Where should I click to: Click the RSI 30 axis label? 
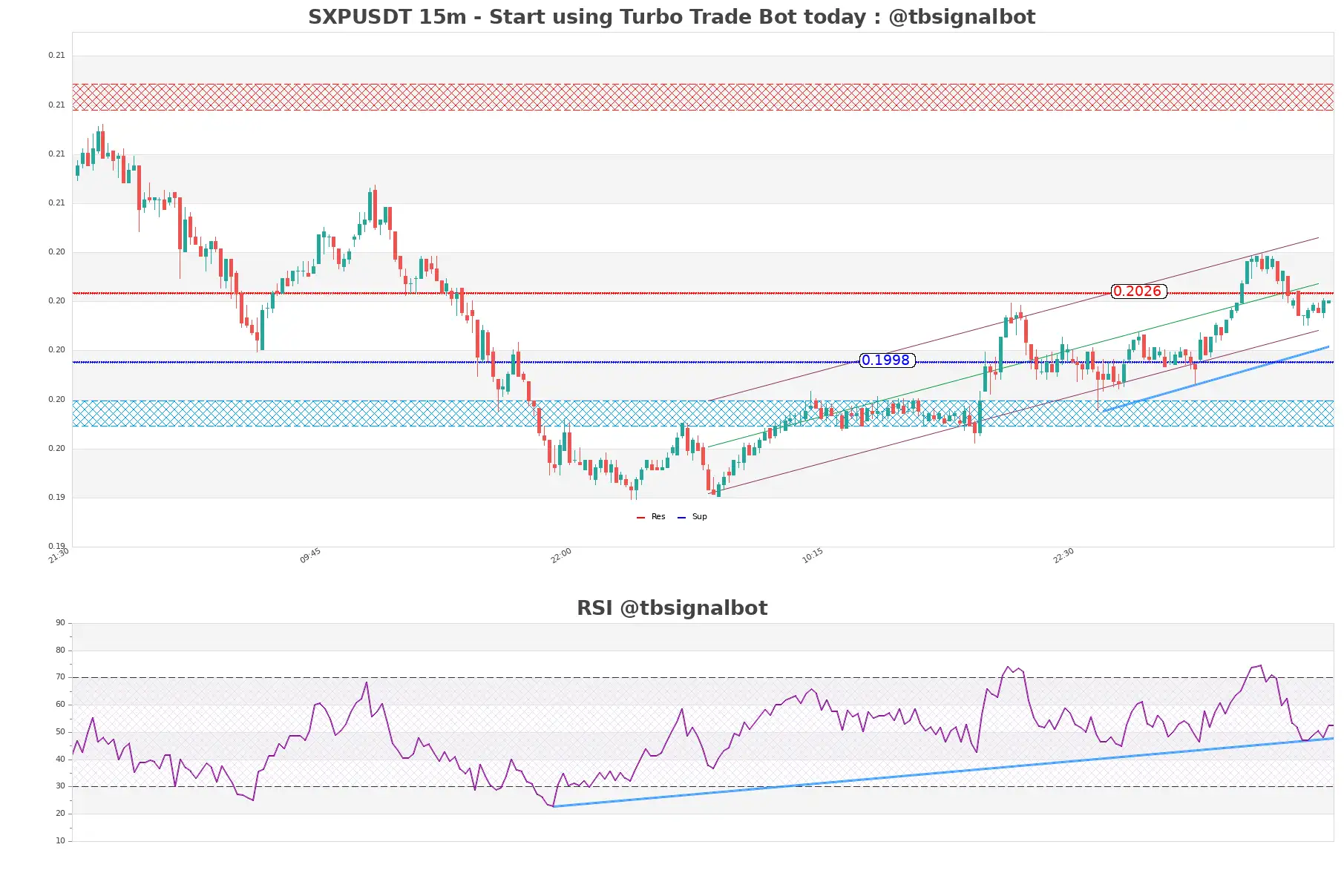tap(60, 786)
